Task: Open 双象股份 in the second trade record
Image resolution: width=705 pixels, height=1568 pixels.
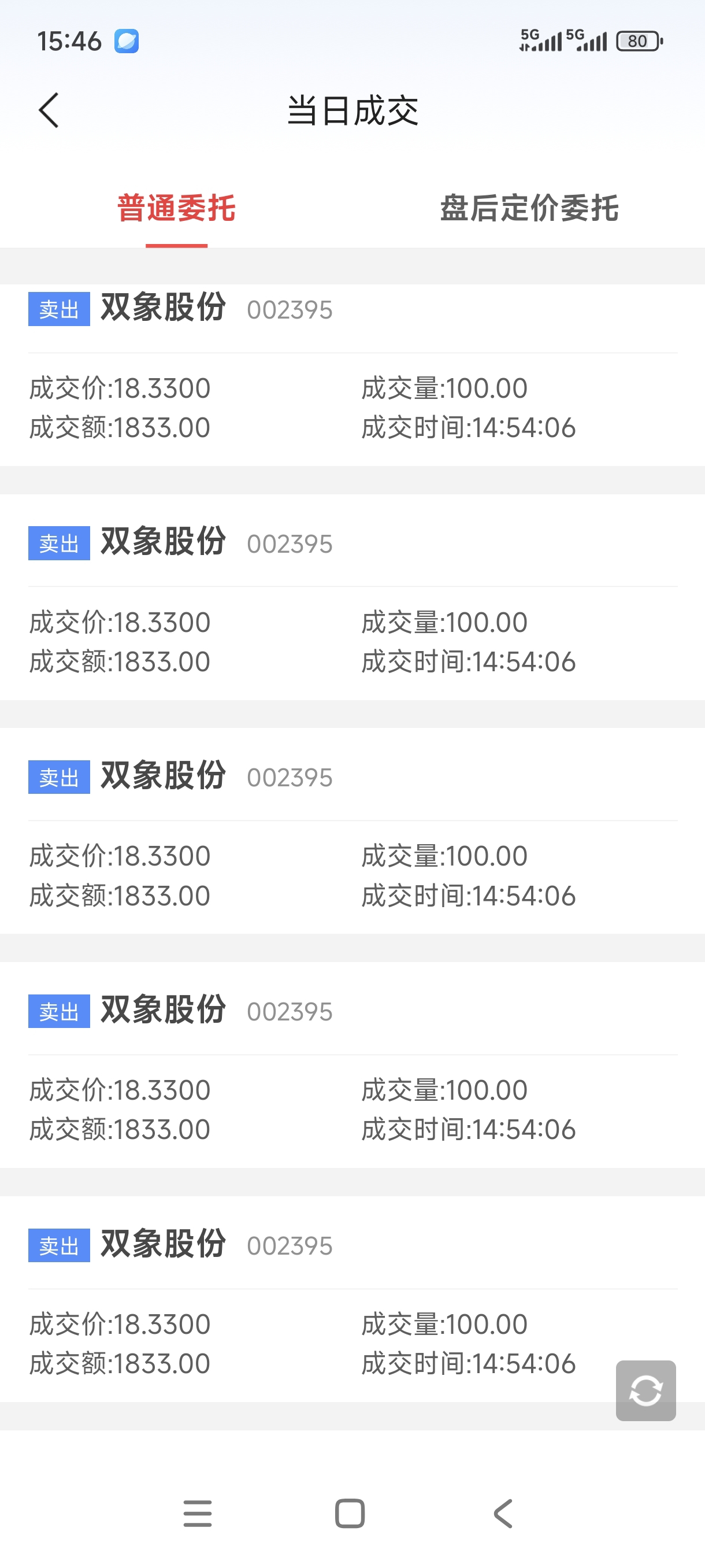Action: click(x=163, y=542)
